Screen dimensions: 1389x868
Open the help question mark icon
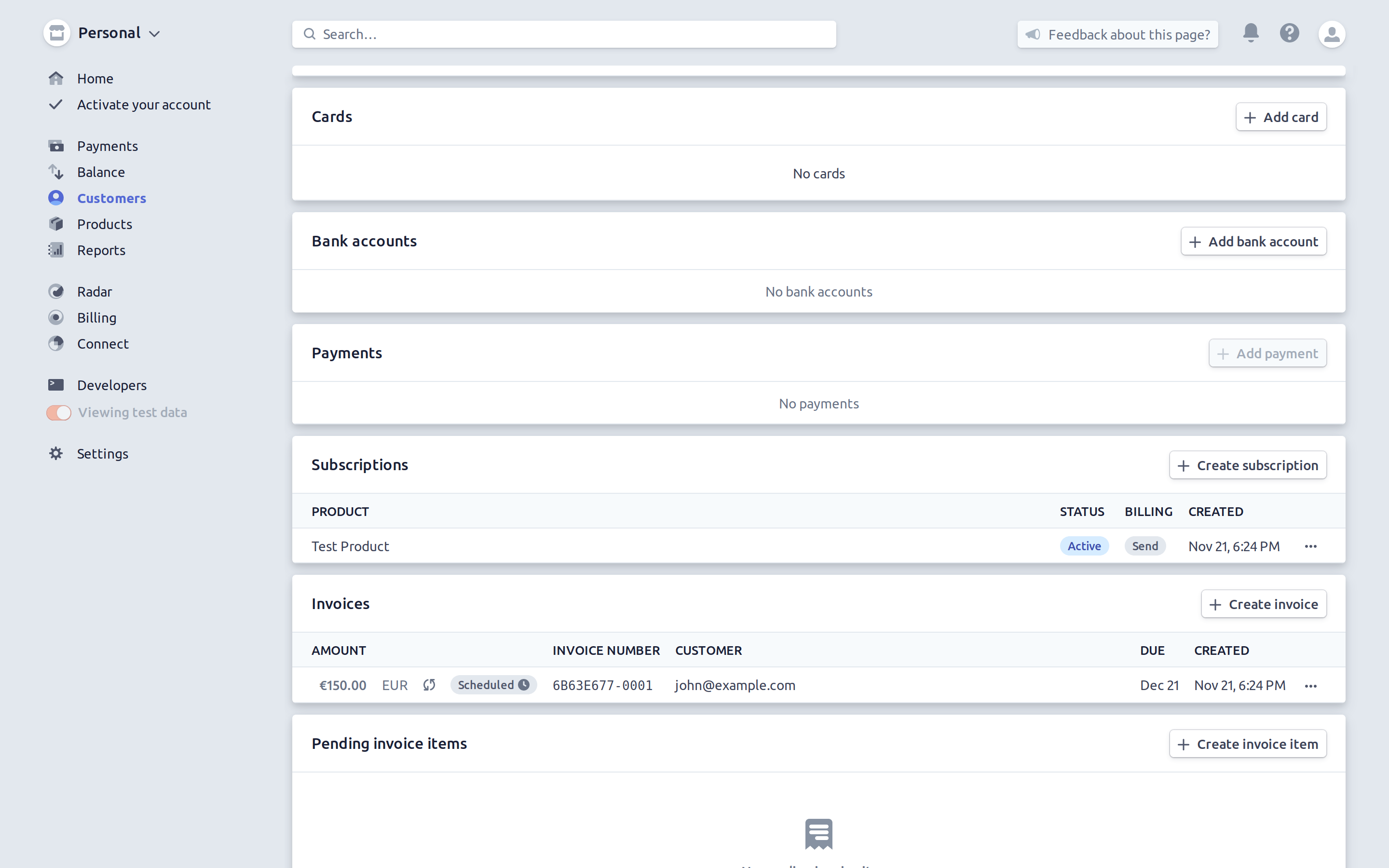tap(1289, 33)
